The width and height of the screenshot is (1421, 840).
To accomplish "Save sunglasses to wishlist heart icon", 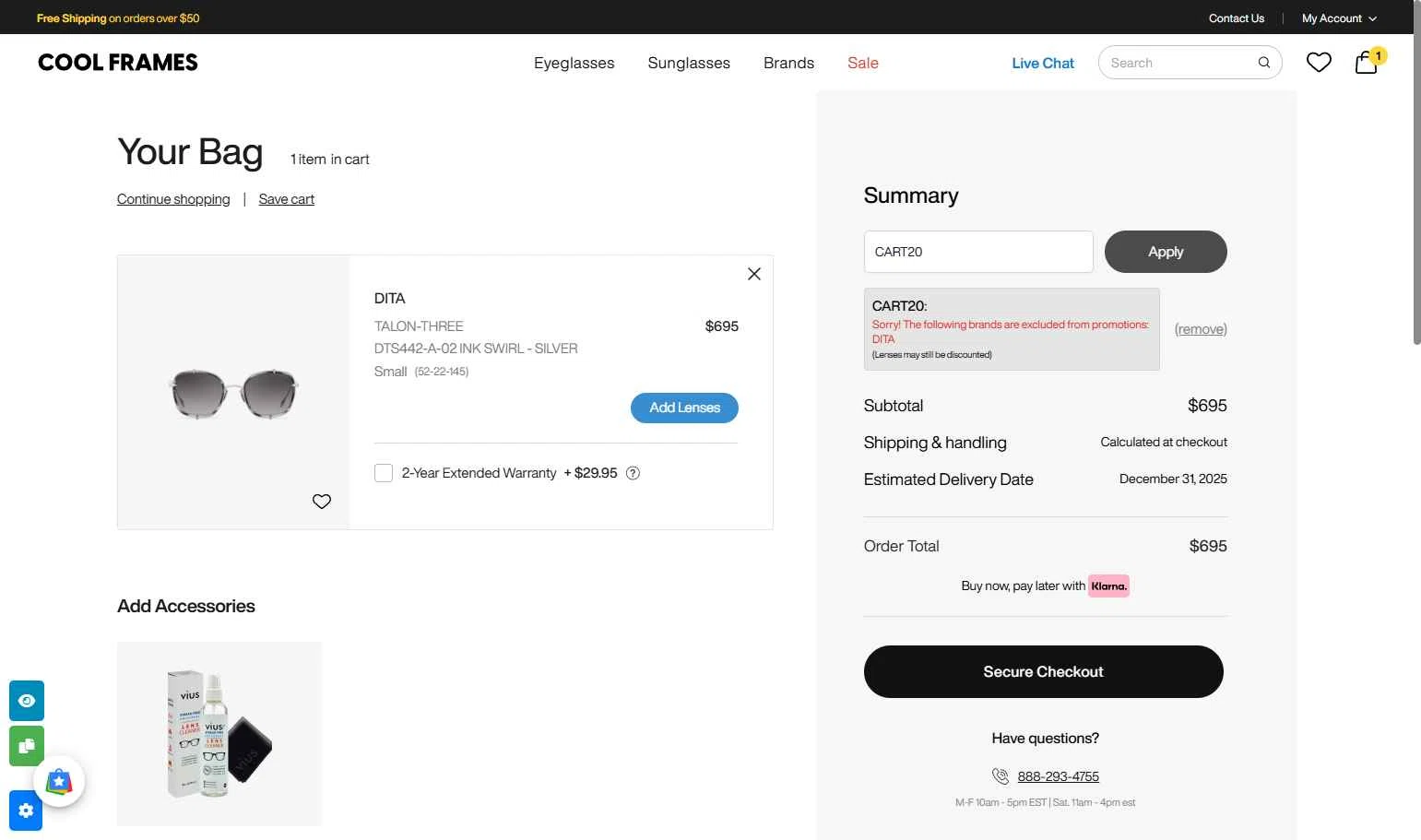I will (322, 502).
